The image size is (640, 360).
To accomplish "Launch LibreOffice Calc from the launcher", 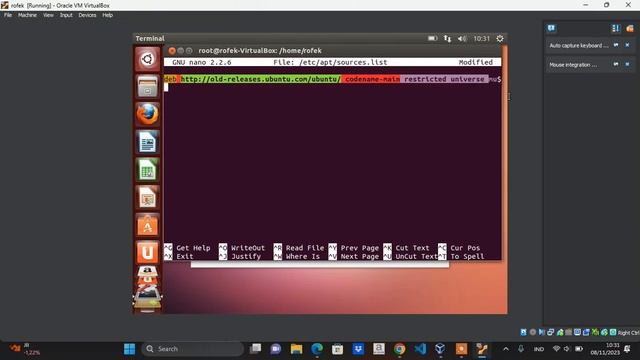I will coord(147,170).
